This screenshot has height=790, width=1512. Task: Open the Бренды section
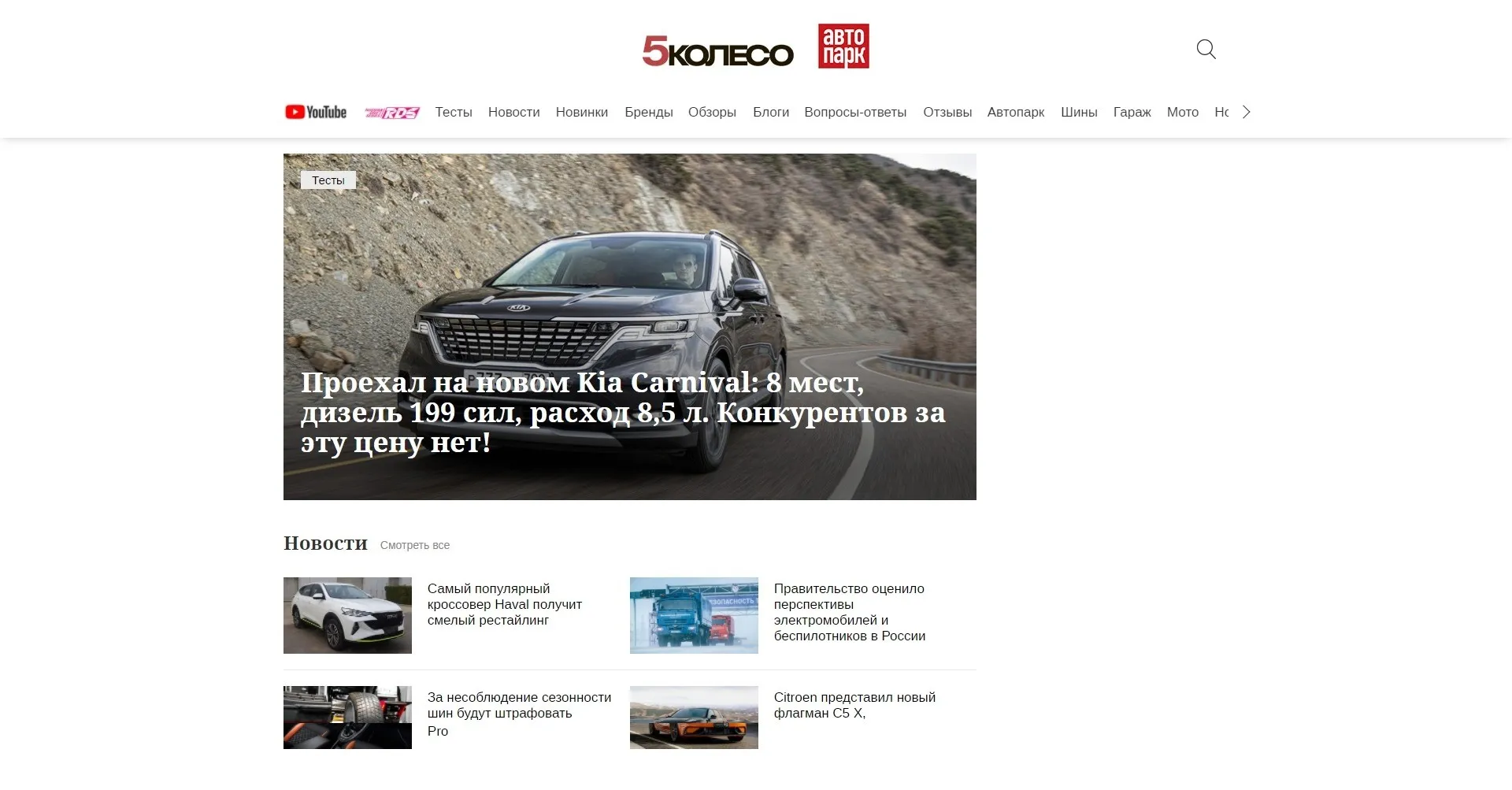point(649,112)
